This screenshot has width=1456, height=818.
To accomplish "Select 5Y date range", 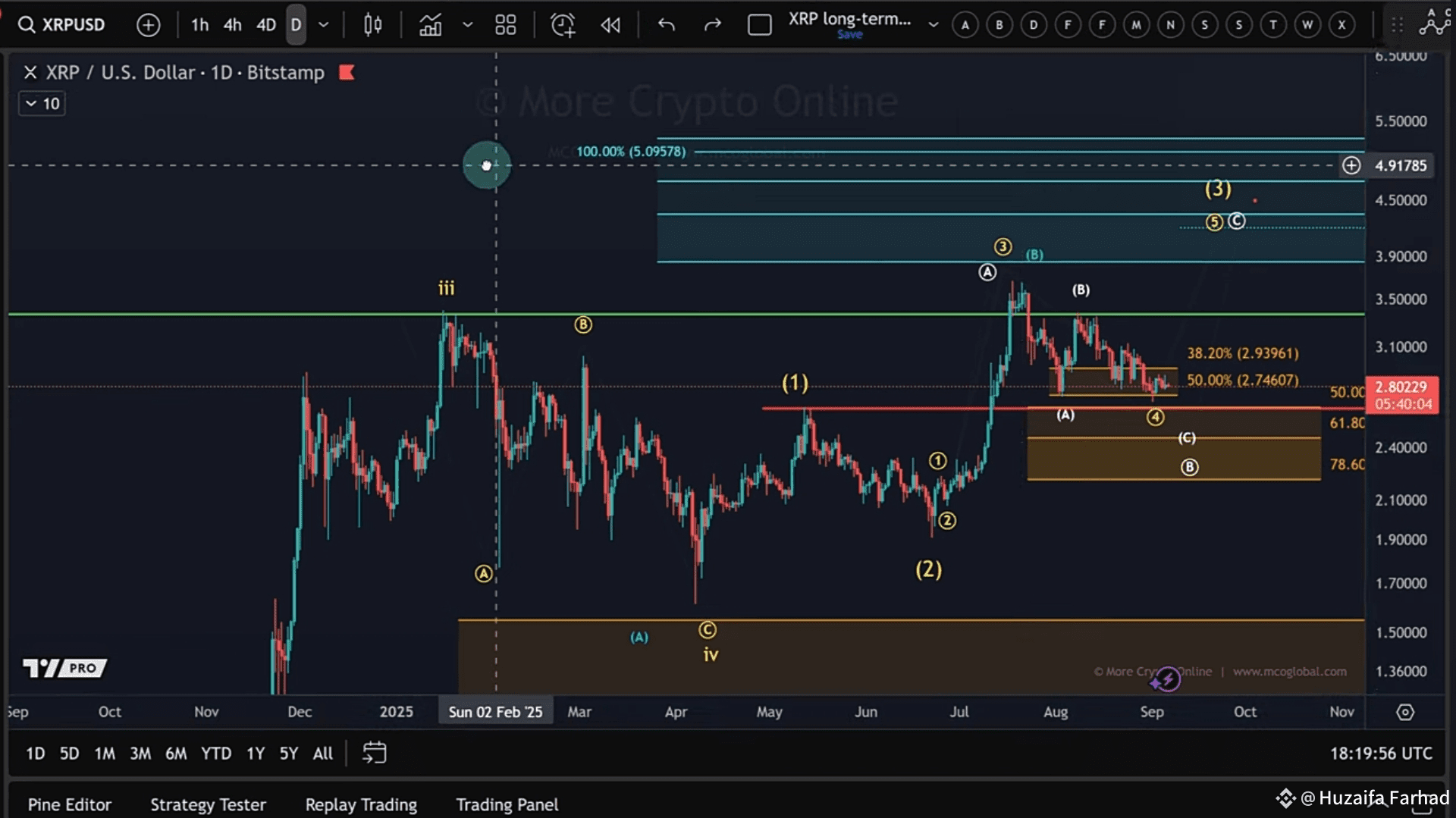I will tap(289, 754).
